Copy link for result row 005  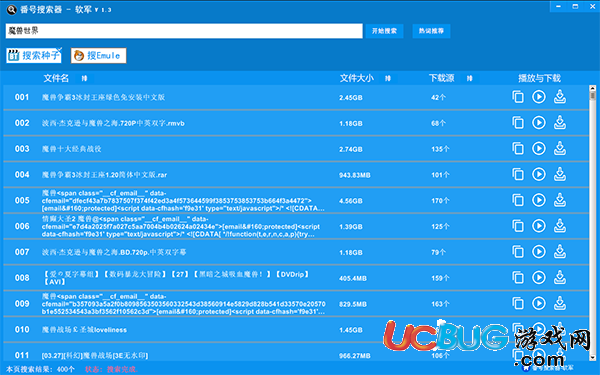(x=518, y=200)
